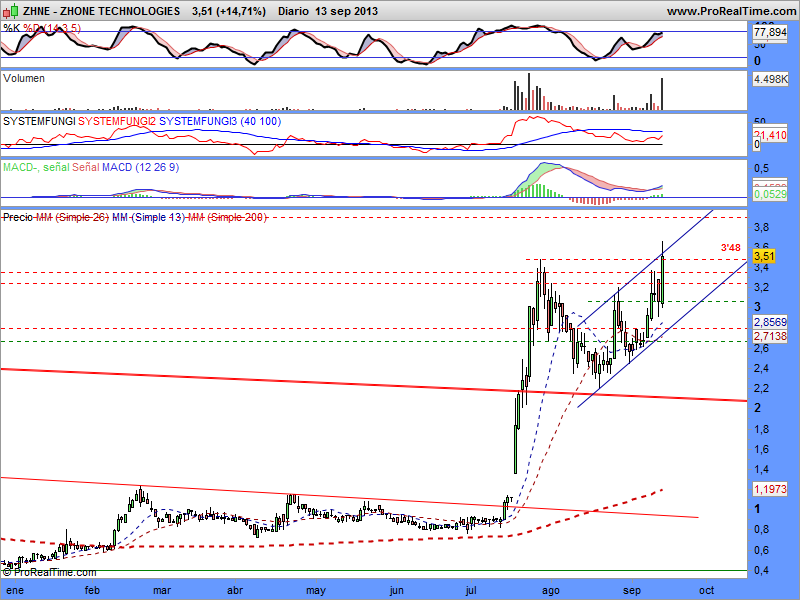The height and width of the screenshot is (600, 800).
Task: Click the 3,51 (+14,71%) quote in header
Action: (229, 11)
